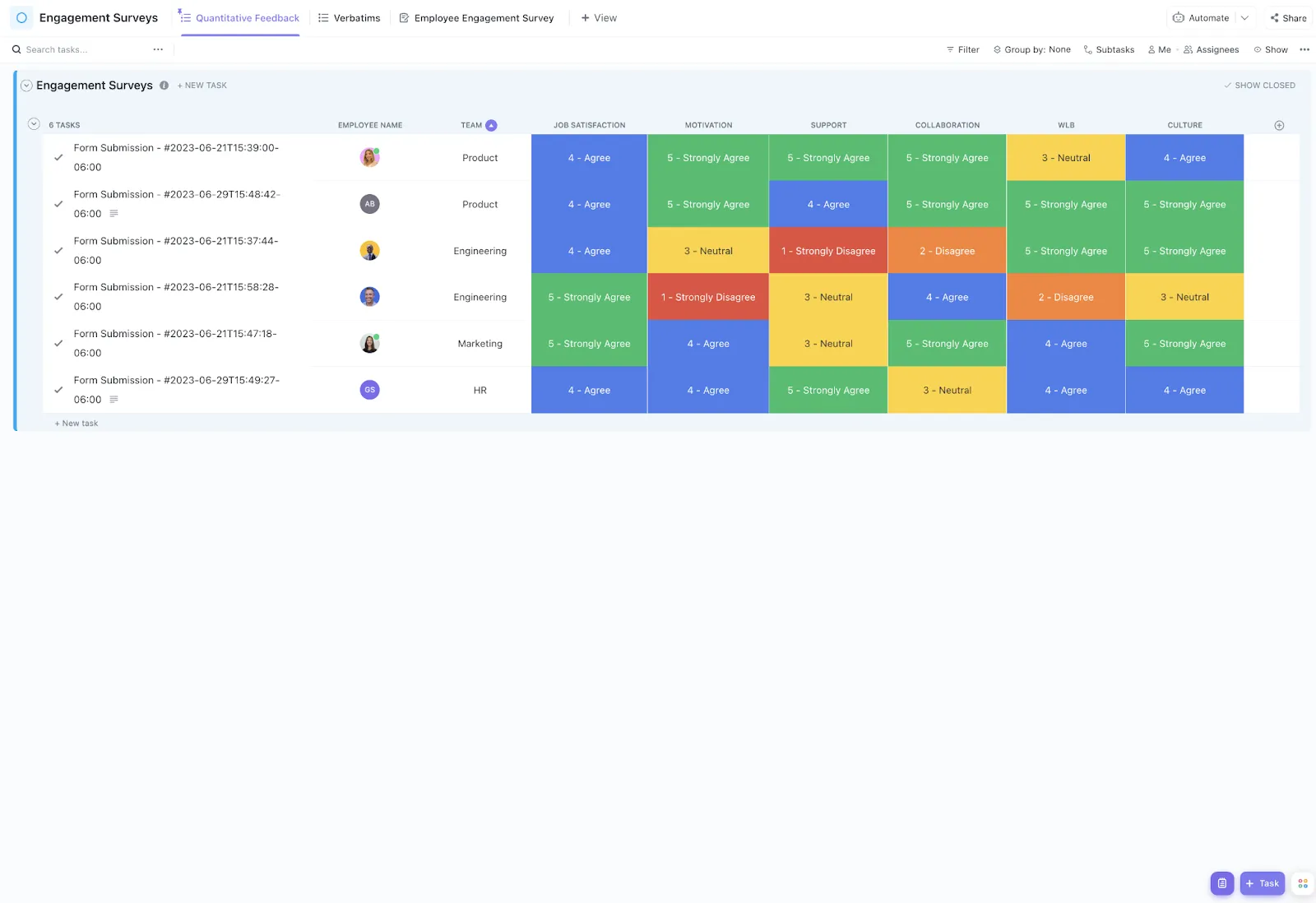Open Job Satisfaction dropdown for HR row
This screenshot has width=1316, height=903.
tap(589, 390)
